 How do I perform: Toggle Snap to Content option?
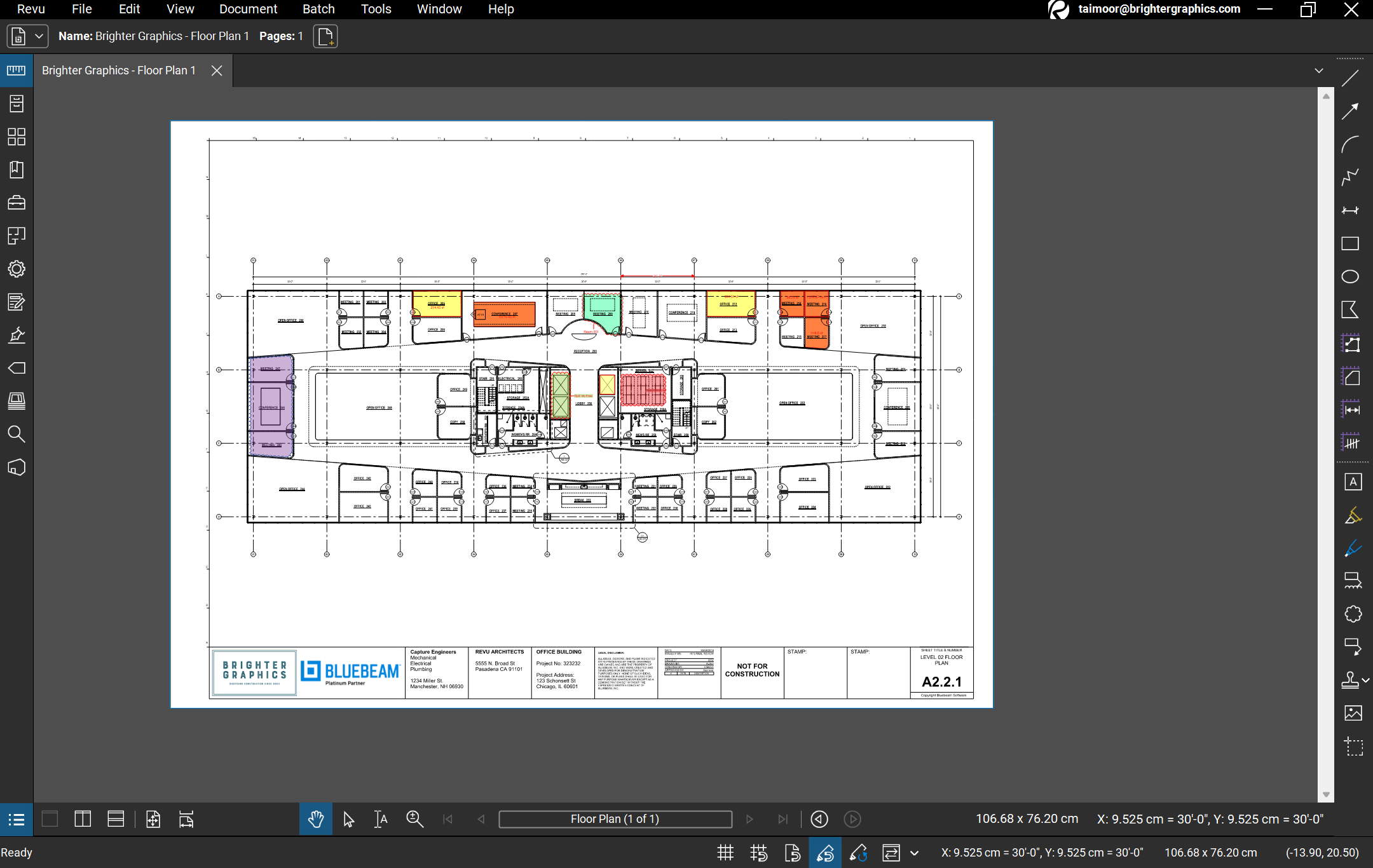[x=792, y=853]
